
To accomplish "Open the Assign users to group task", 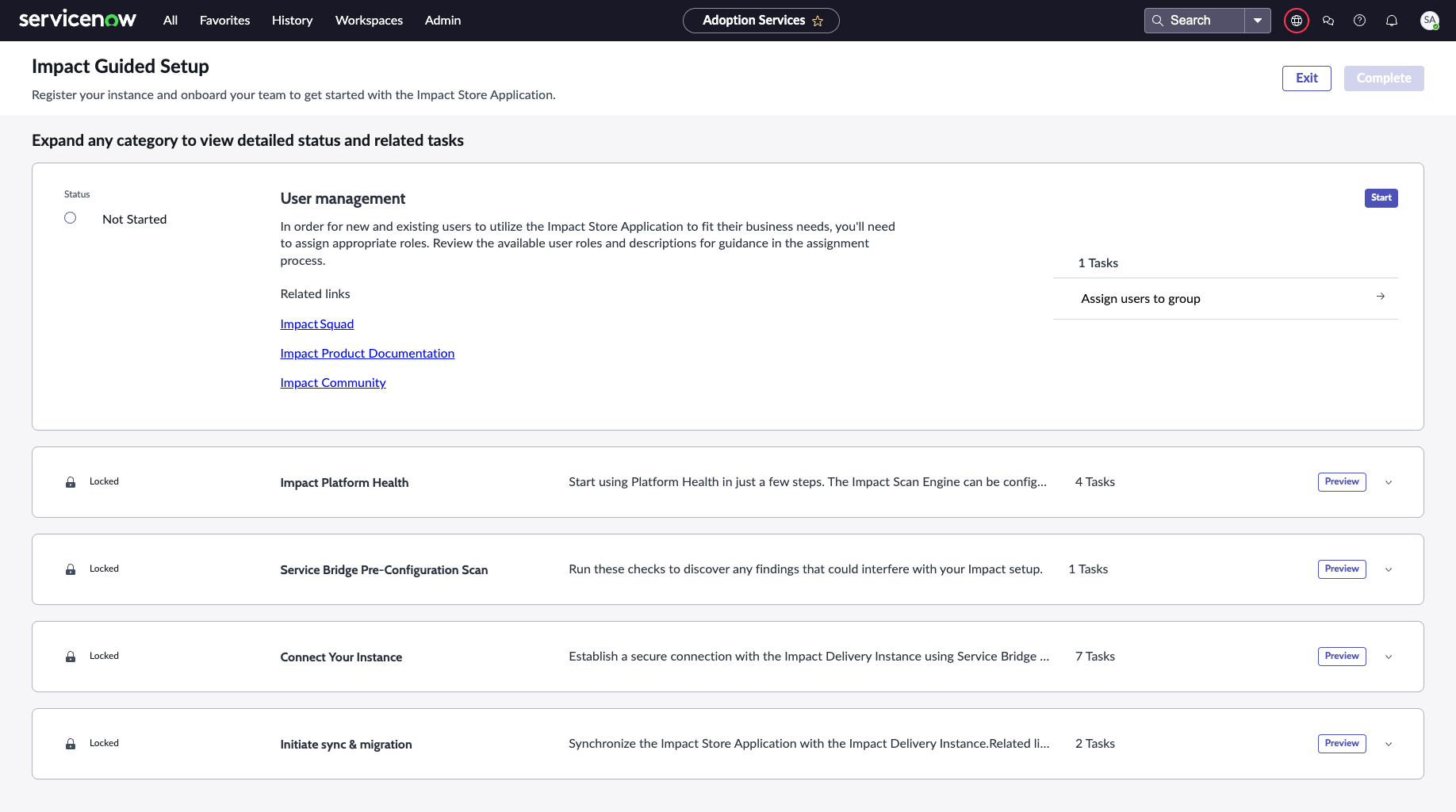I will (x=1225, y=299).
